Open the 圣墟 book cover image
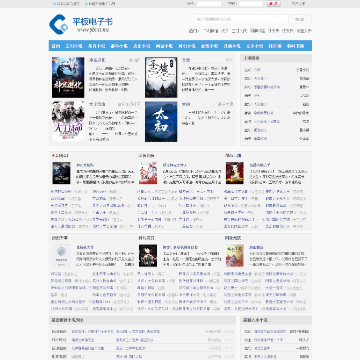This screenshot has height=360, width=360. pyautogui.click(x=161, y=77)
